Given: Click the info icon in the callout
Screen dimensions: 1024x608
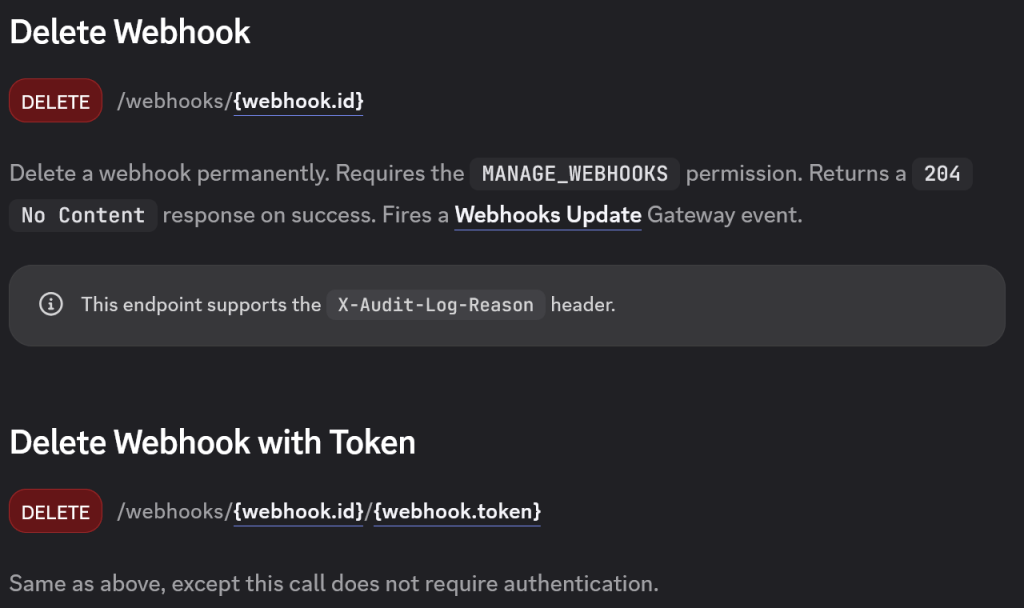Looking at the screenshot, I should point(51,304).
